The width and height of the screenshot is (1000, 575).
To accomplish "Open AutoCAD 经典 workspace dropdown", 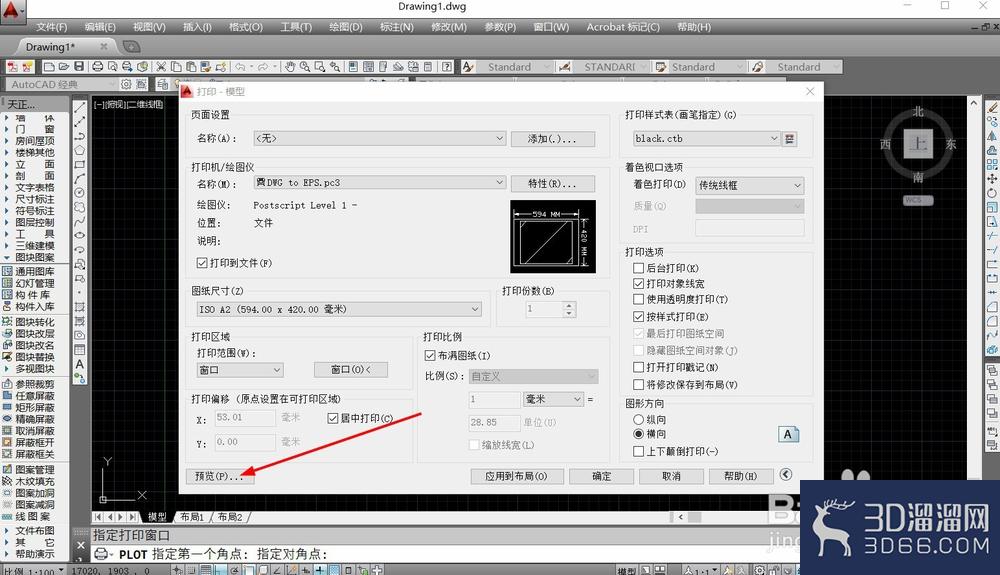I will pyautogui.click(x=62, y=84).
